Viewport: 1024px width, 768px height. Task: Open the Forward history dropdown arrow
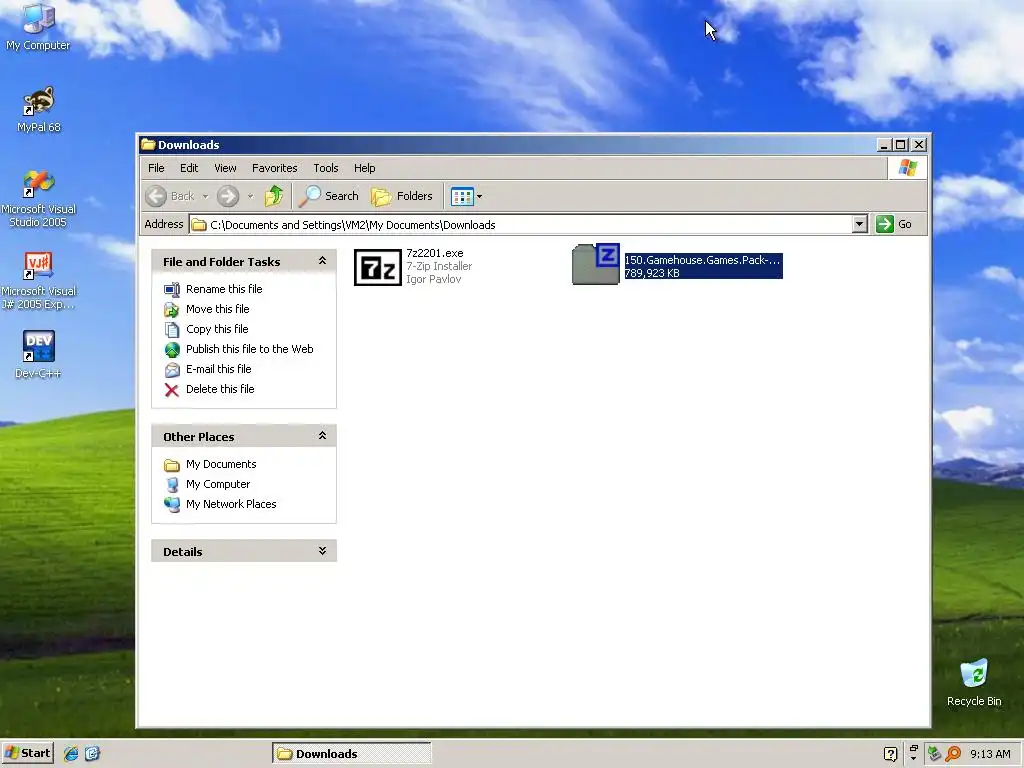250,196
